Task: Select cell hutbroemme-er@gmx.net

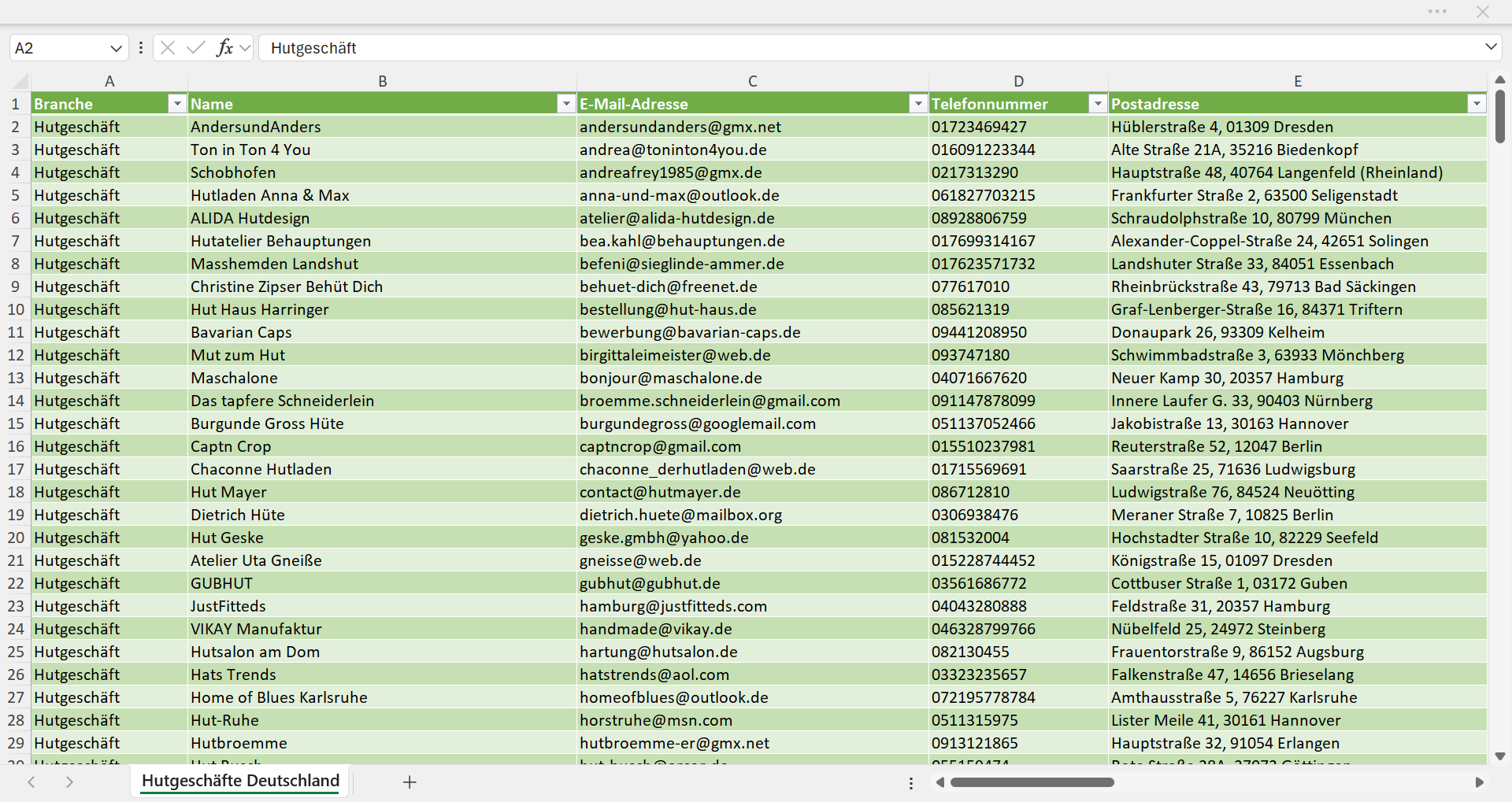Action: 753,743
